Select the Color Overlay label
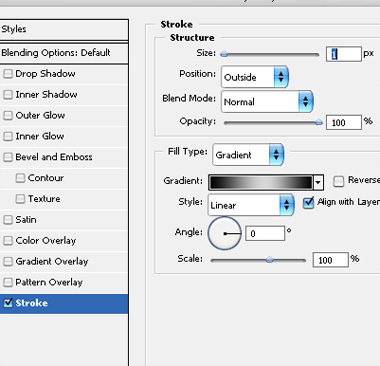This screenshot has width=380, height=366. (46, 241)
